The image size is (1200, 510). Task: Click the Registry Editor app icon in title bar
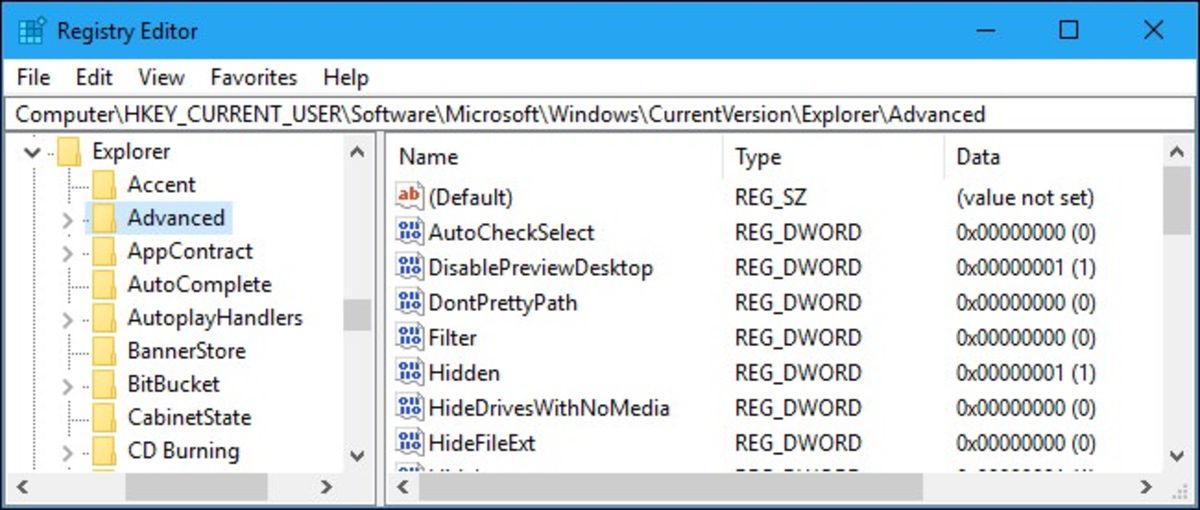coord(31,30)
